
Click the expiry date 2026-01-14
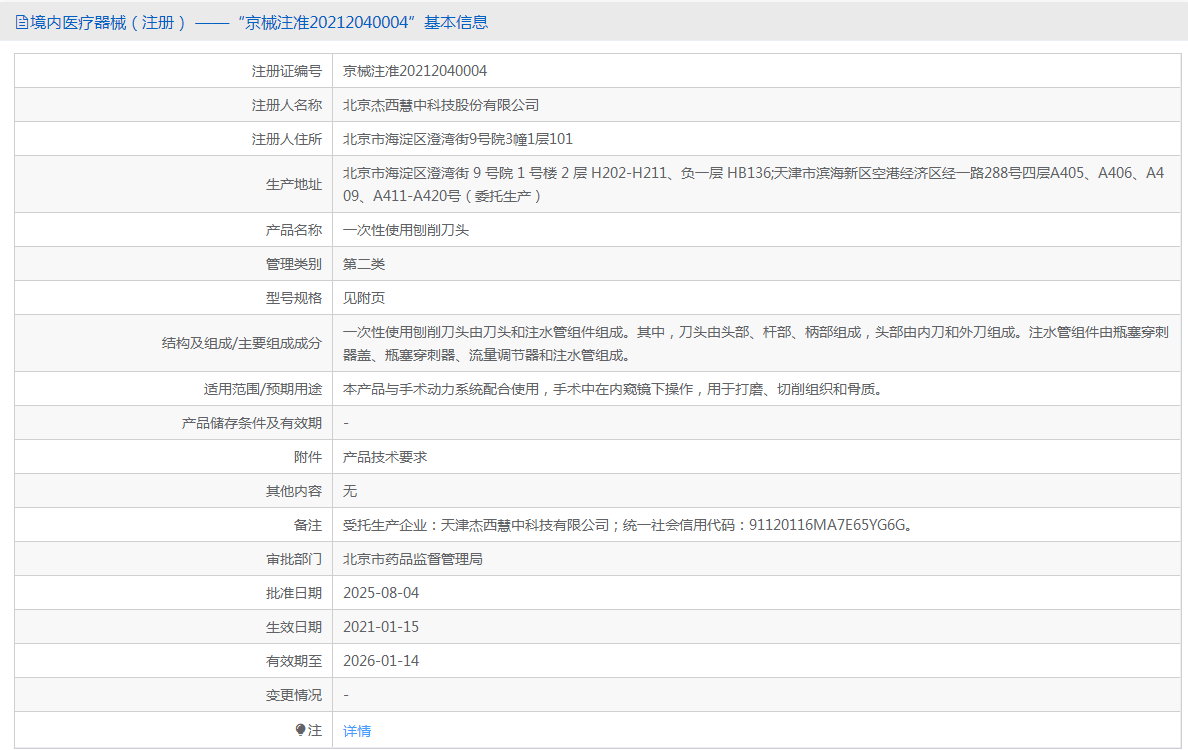pyautogui.click(x=381, y=661)
